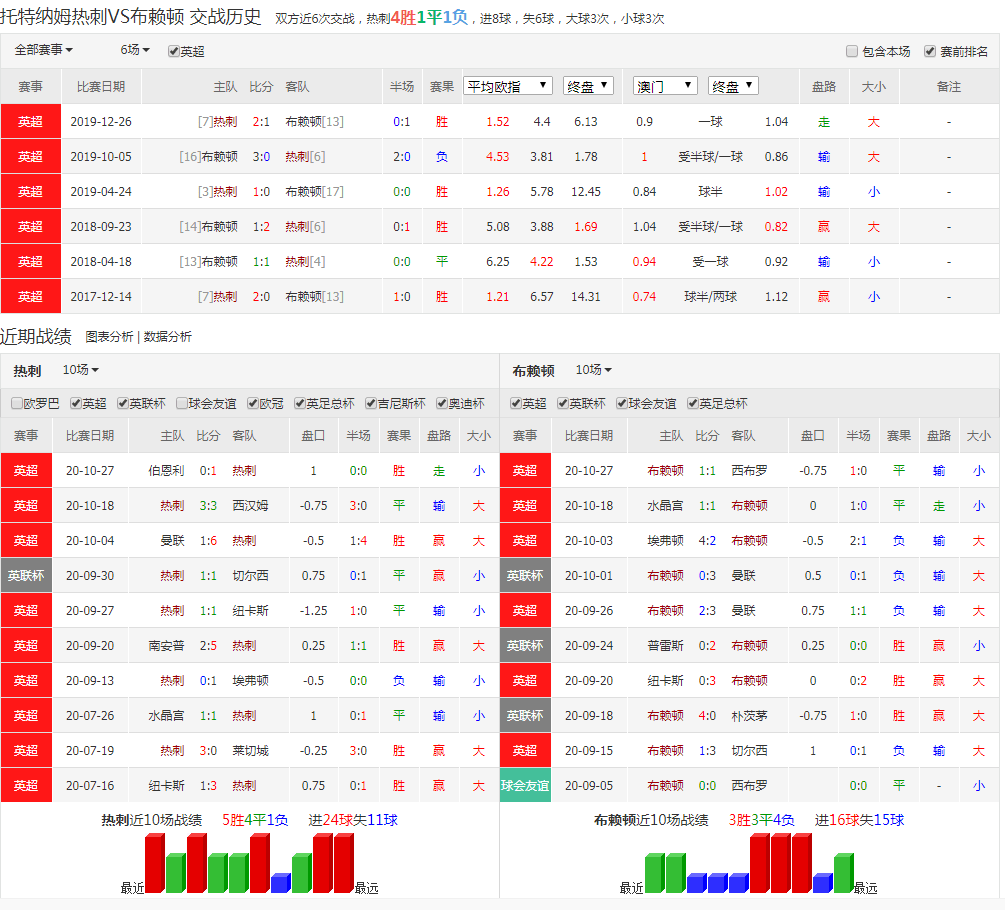The height and width of the screenshot is (910, 1005).
Task: Click the 英联杯 badge in 20-09-30 row
Action: click(x=26, y=575)
